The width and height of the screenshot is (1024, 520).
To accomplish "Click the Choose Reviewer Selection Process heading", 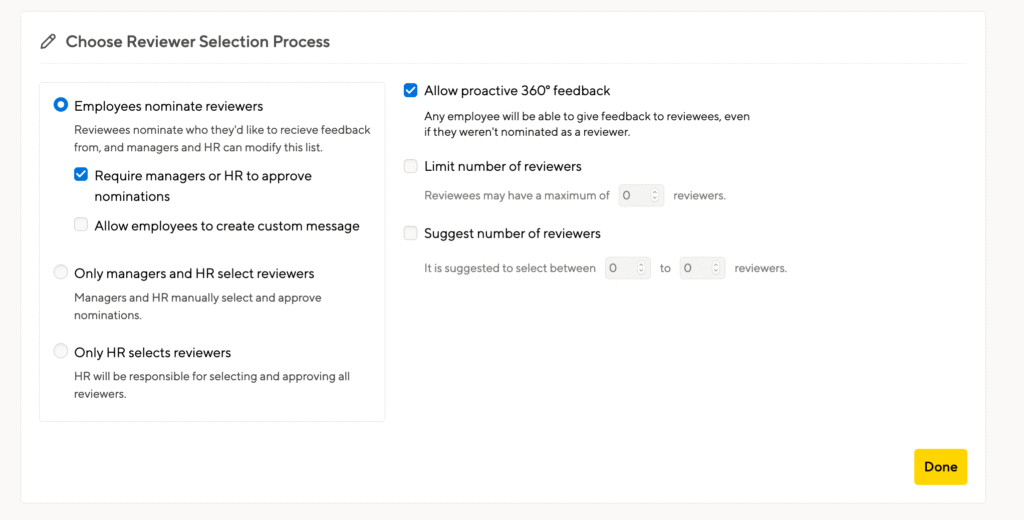I will click(198, 42).
